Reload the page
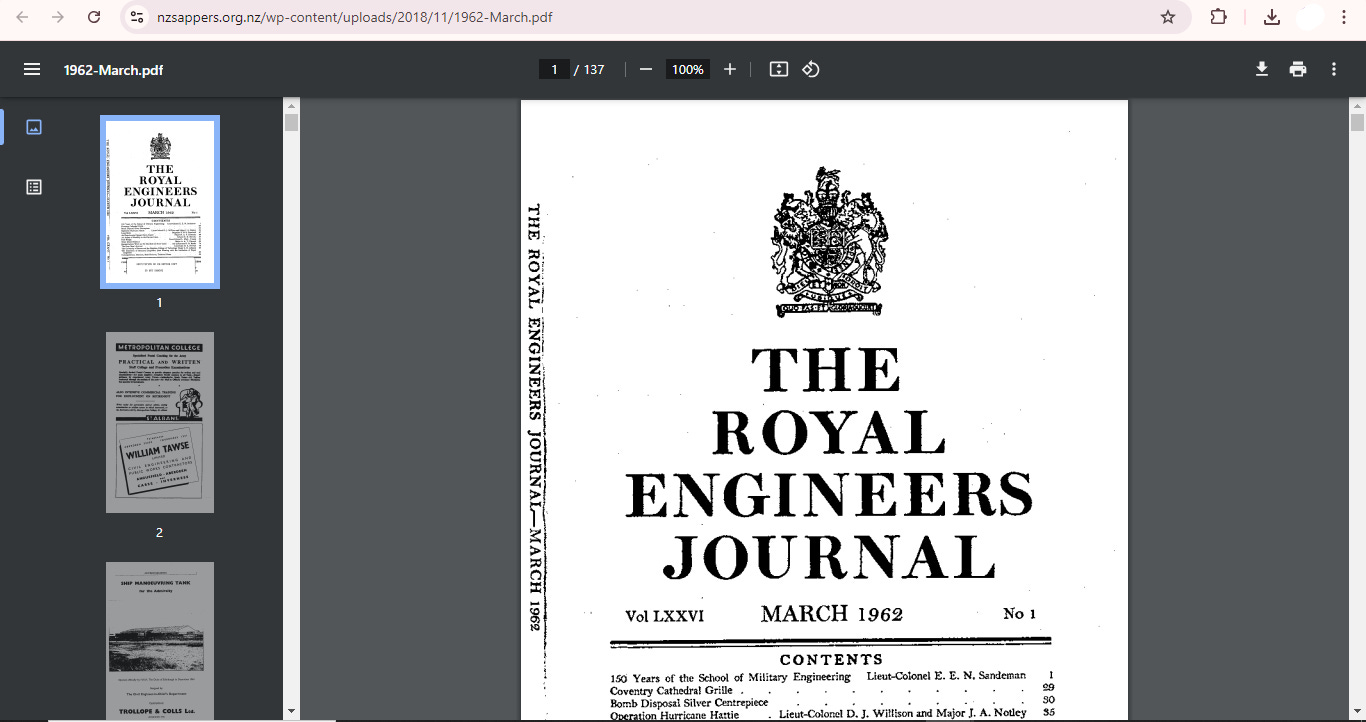 (x=94, y=17)
